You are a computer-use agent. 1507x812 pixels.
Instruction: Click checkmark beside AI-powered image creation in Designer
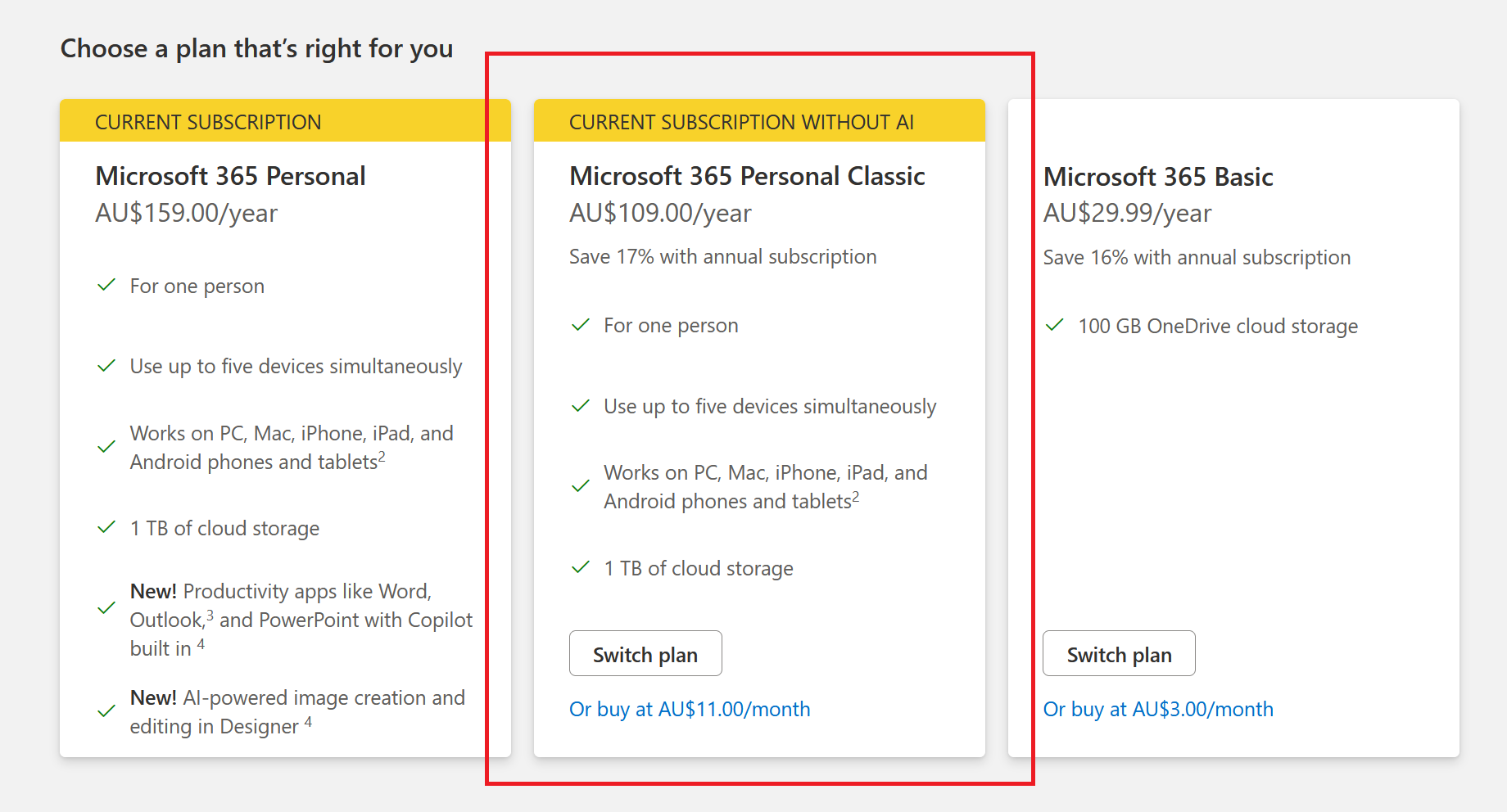[106, 711]
